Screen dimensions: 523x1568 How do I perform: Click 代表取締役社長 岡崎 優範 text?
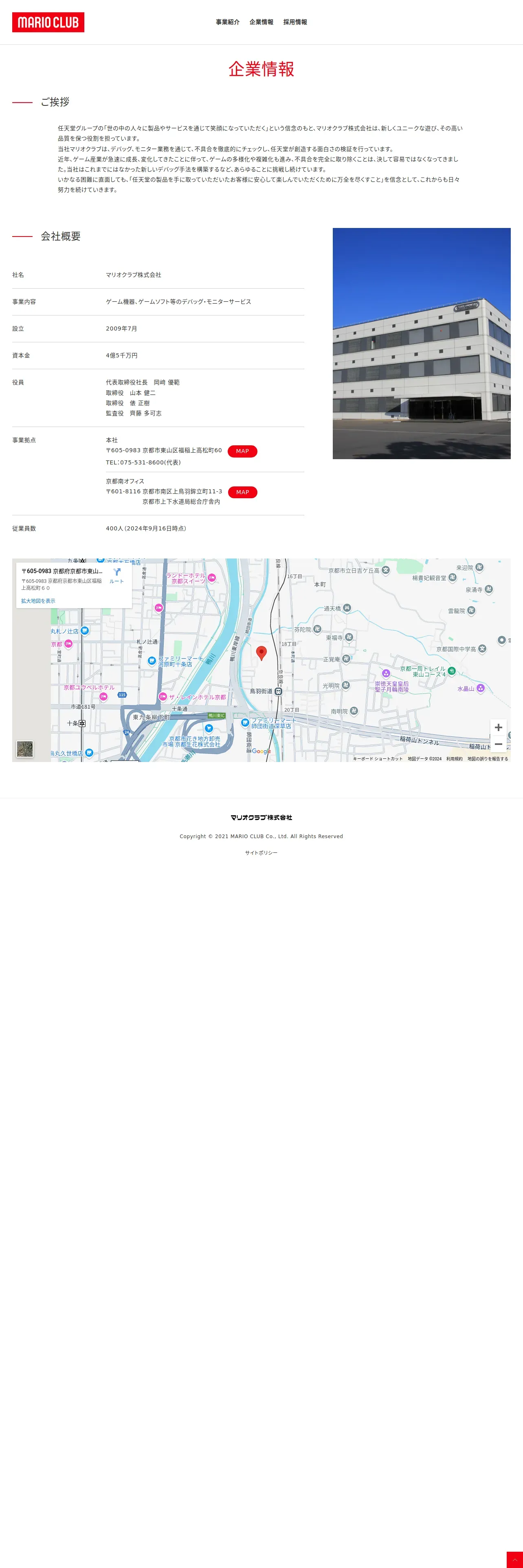143,382
